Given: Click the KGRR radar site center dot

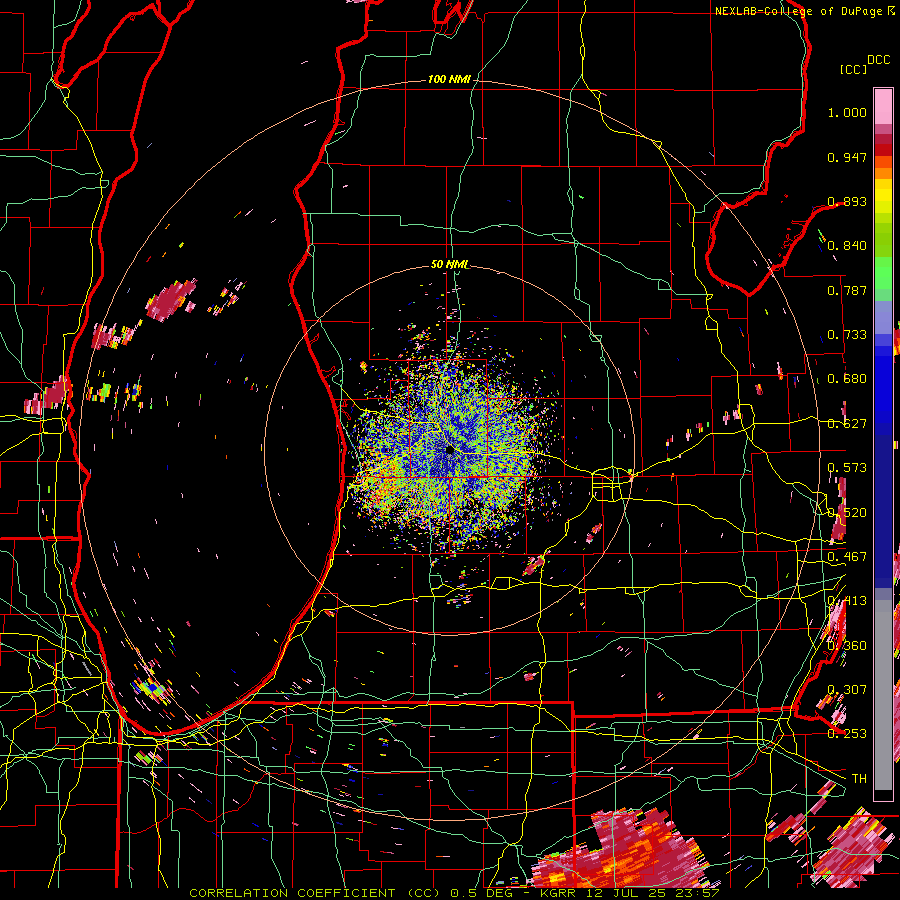Looking at the screenshot, I should [449, 451].
